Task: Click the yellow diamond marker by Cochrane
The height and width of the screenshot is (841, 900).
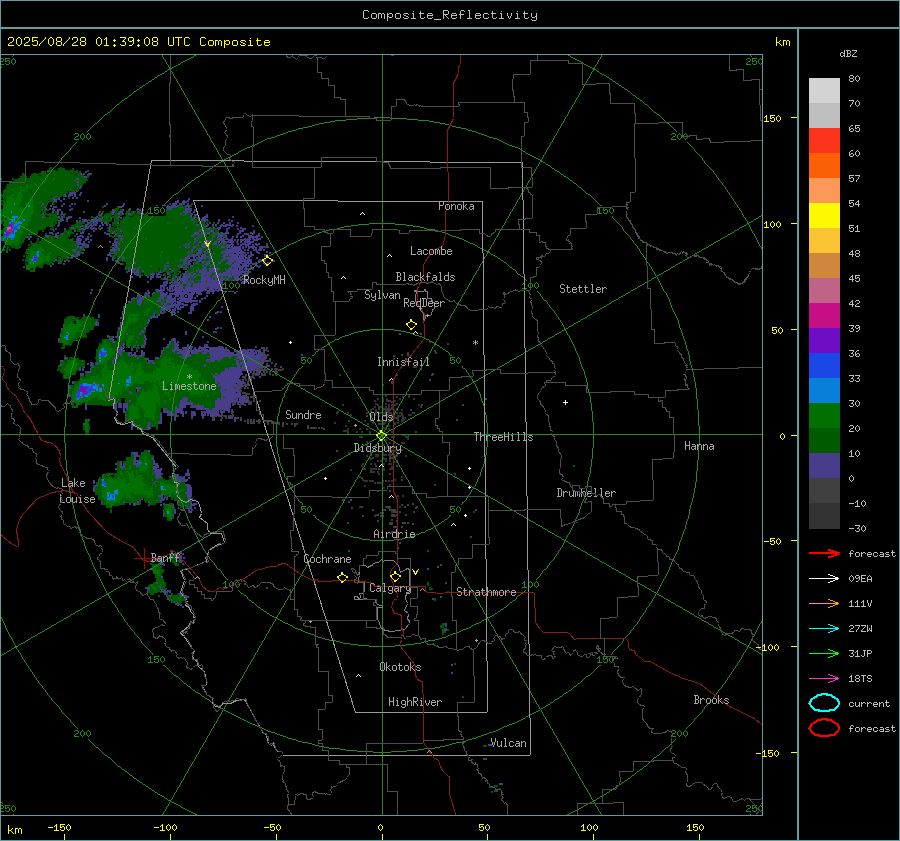Action: (x=343, y=577)
